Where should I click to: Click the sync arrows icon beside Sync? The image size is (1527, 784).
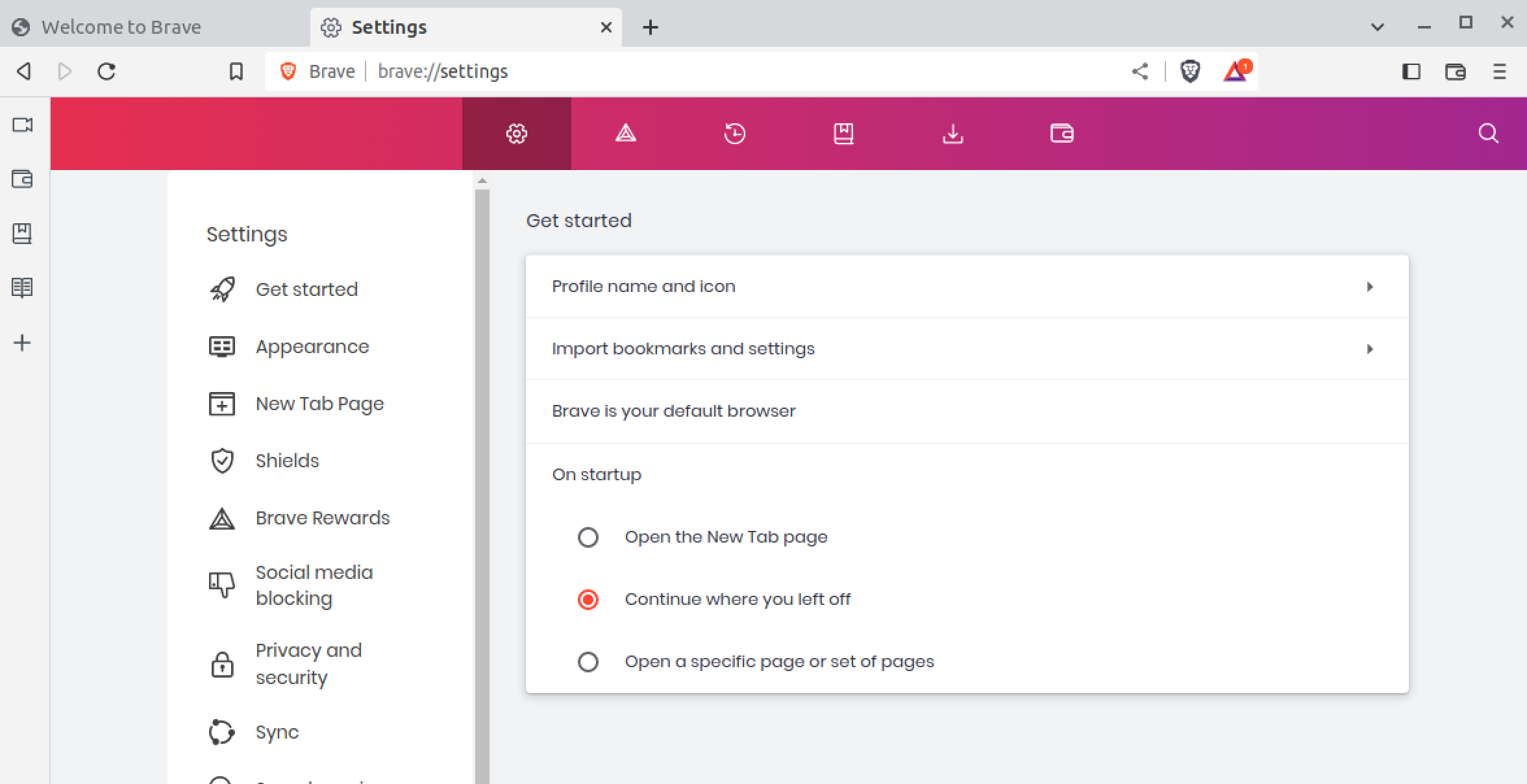[x=222, y=732]
